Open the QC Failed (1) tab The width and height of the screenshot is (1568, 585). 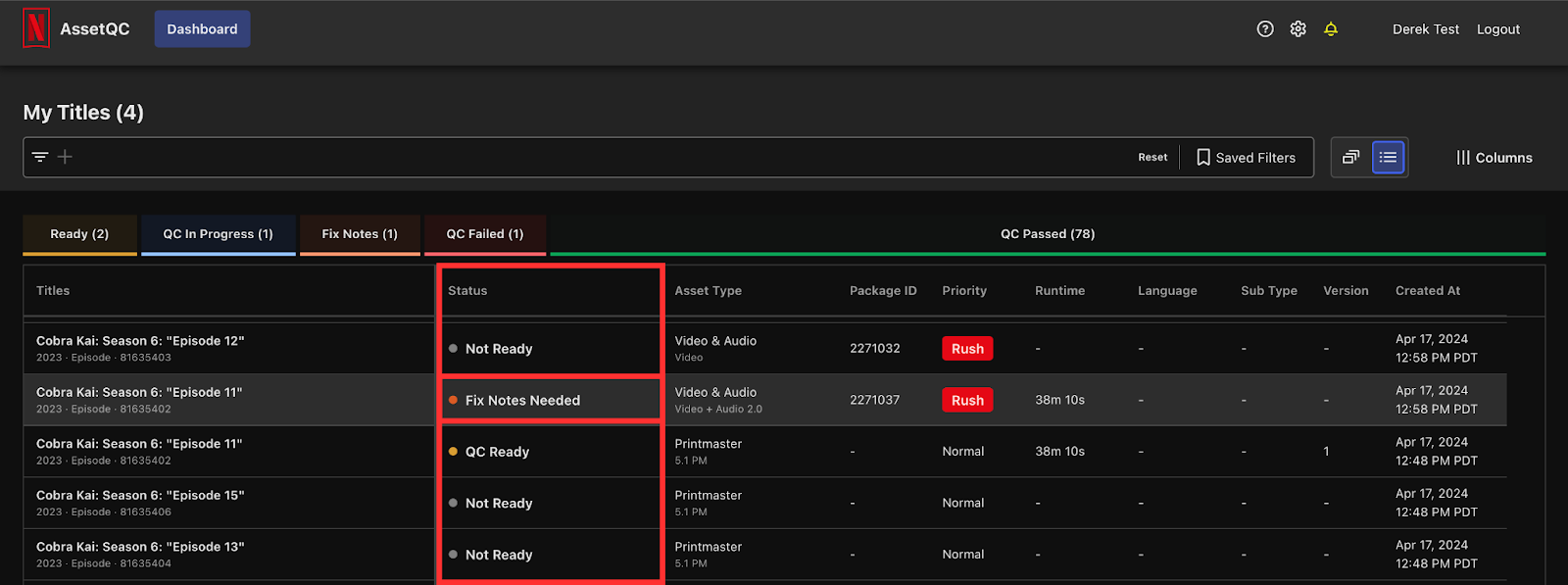485,234
